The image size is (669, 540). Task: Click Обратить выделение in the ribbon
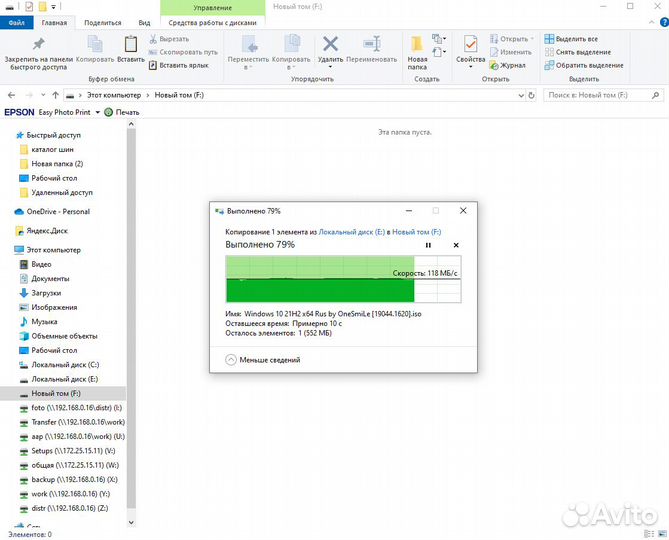pyautogui.click(x=583, y=65)
